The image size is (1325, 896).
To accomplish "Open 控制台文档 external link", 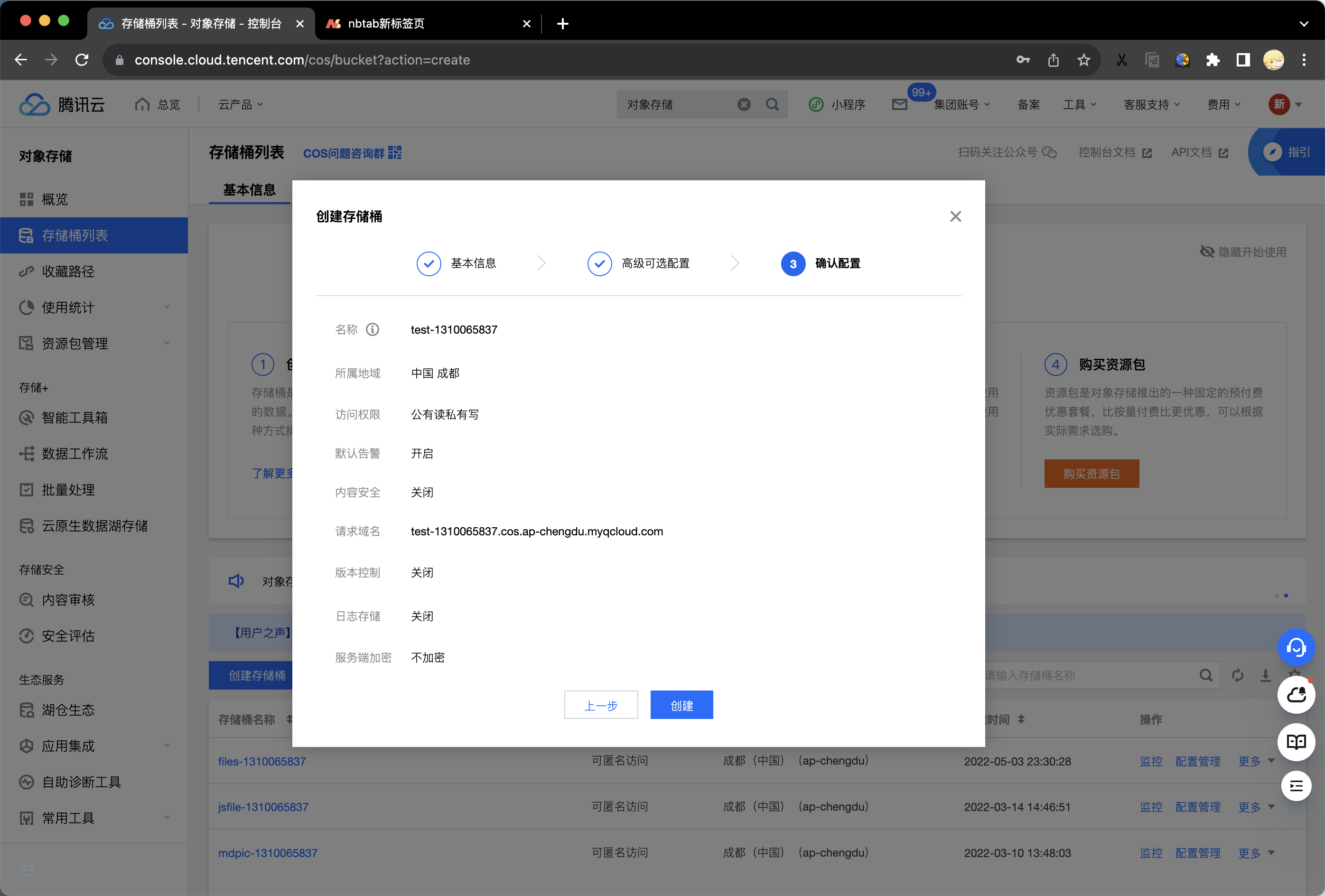I will (1115, 152).
